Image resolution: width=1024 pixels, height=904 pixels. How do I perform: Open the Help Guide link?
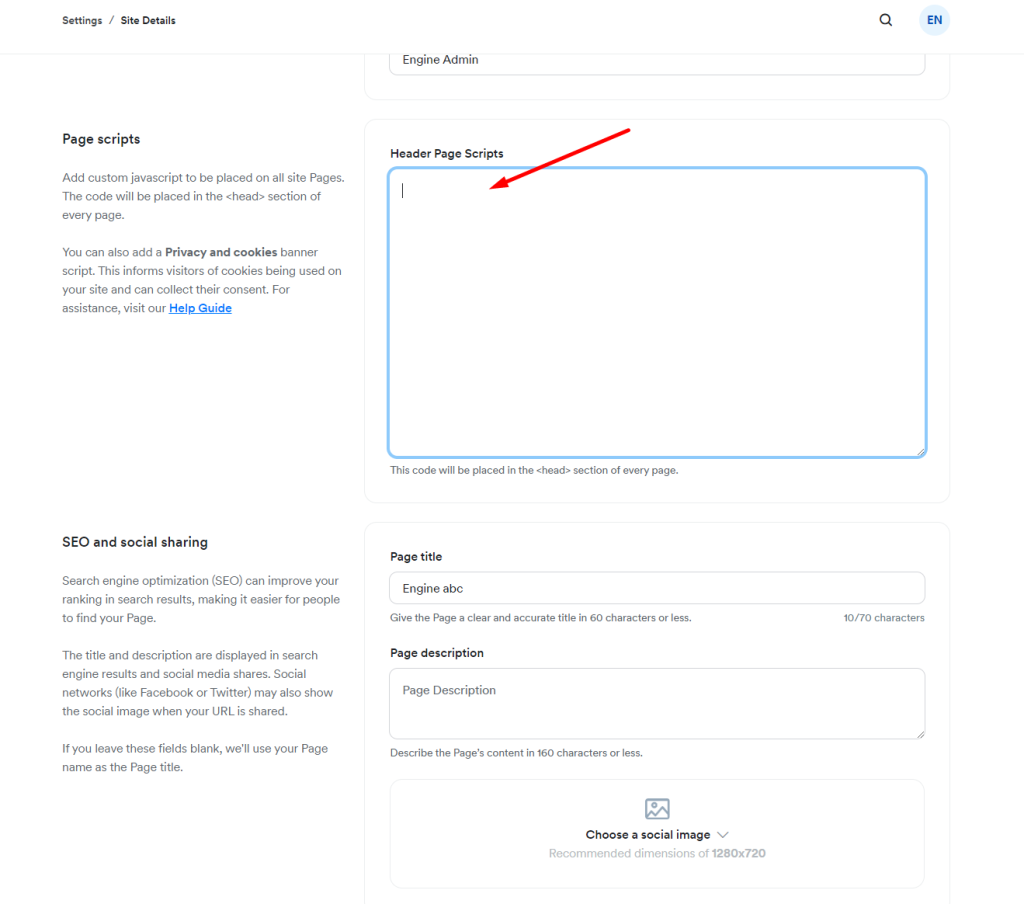pyautogui.click(x=200, y=308)
